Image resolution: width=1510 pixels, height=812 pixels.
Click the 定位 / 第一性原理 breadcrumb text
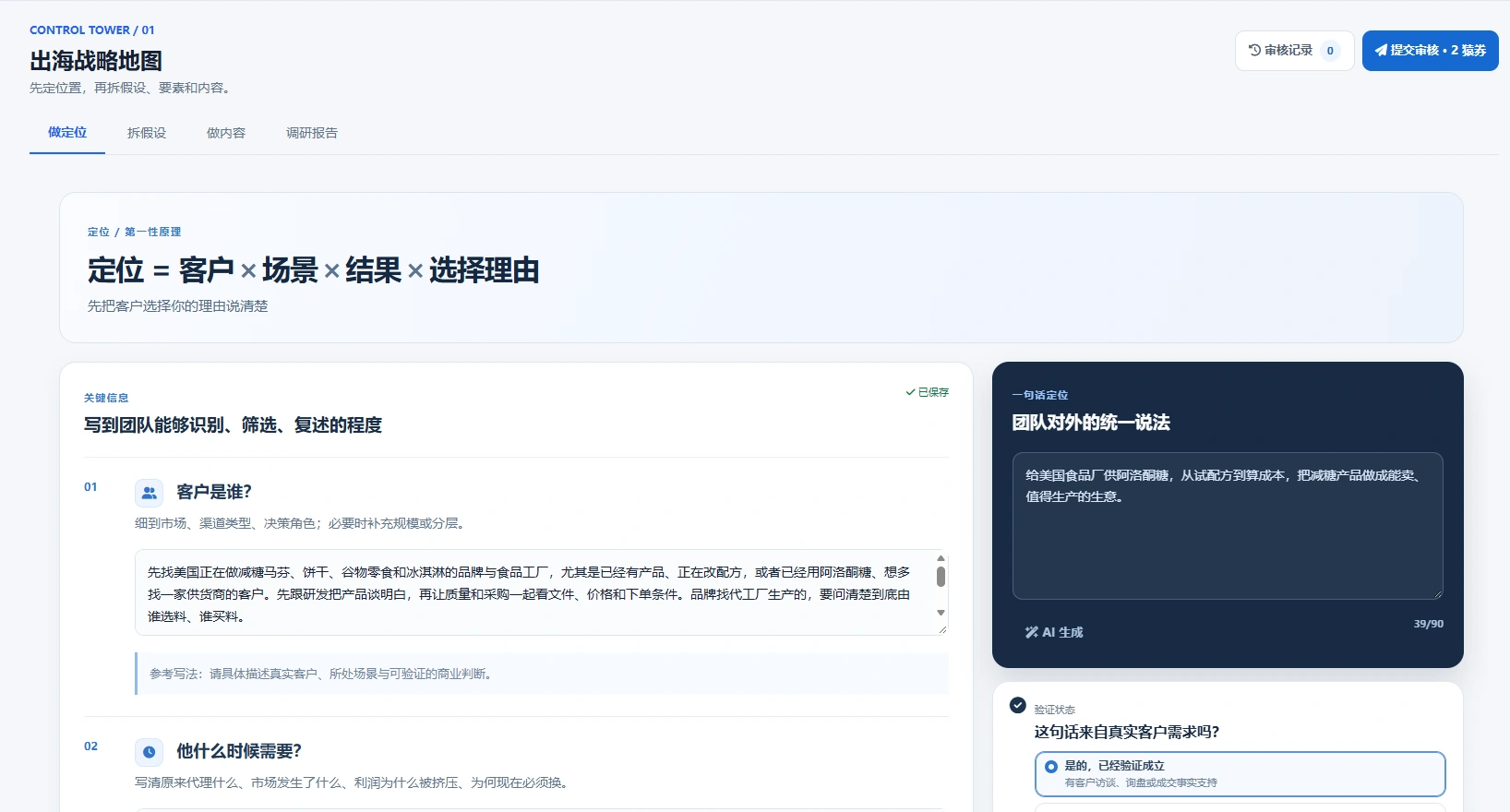[134, 232]
